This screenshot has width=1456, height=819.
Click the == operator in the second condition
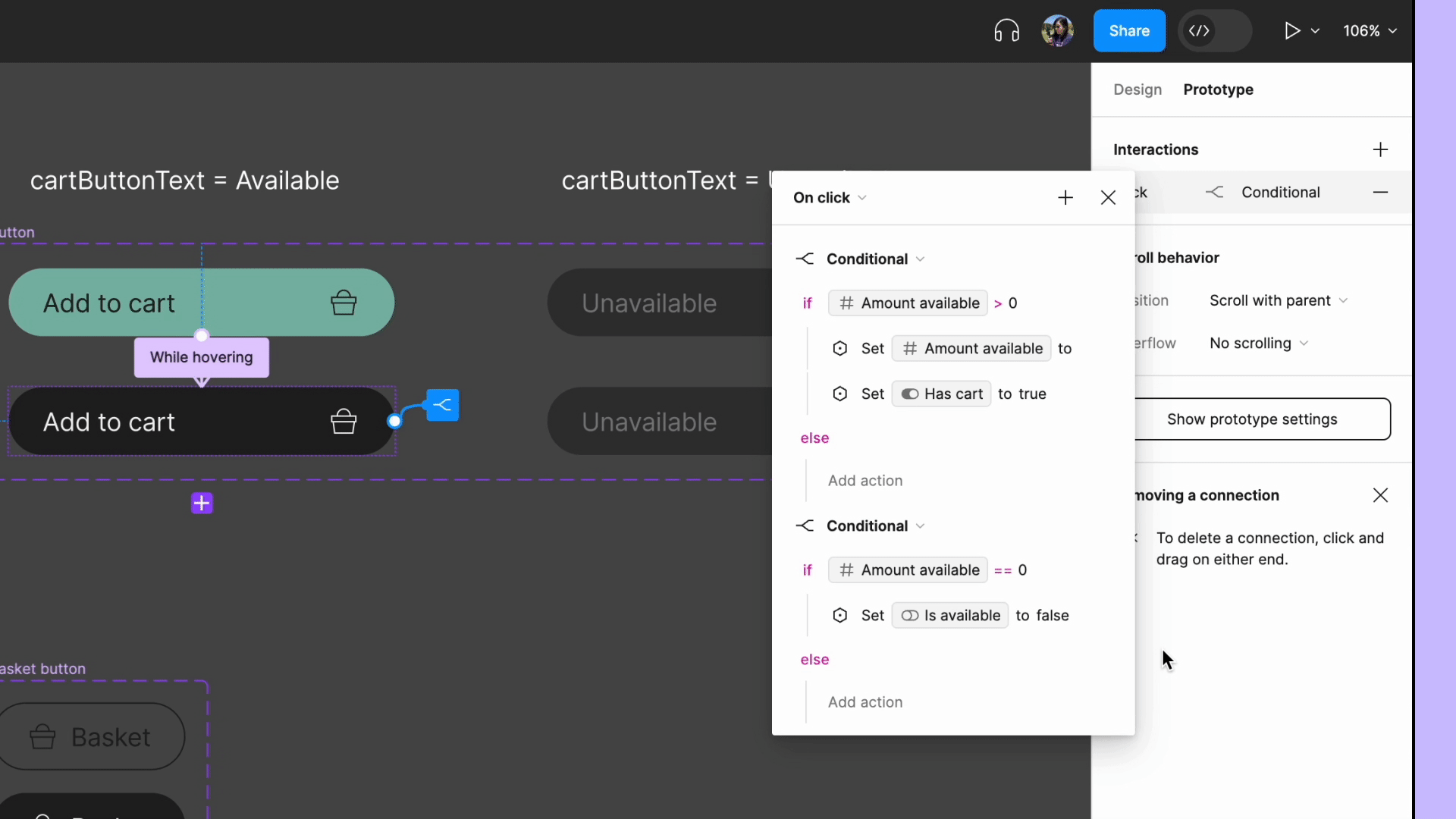pos(1003,570)
